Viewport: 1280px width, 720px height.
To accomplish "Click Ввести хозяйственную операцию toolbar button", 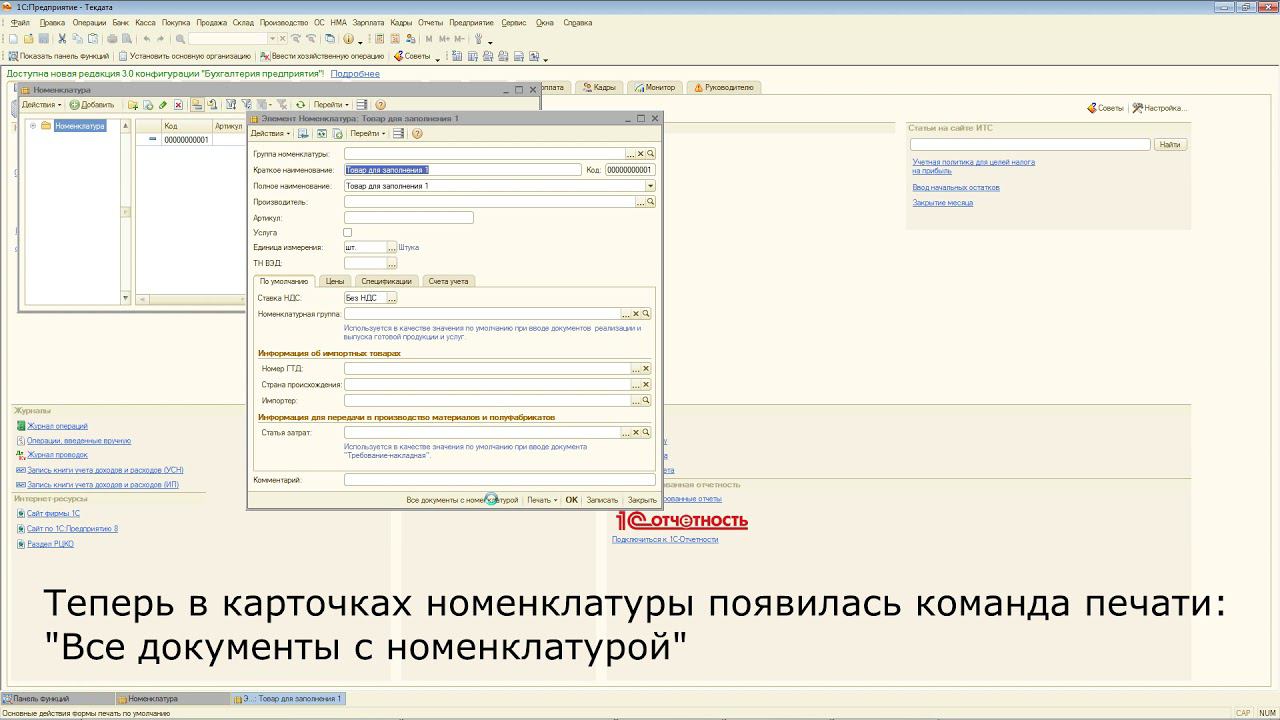I will point(321,56).
